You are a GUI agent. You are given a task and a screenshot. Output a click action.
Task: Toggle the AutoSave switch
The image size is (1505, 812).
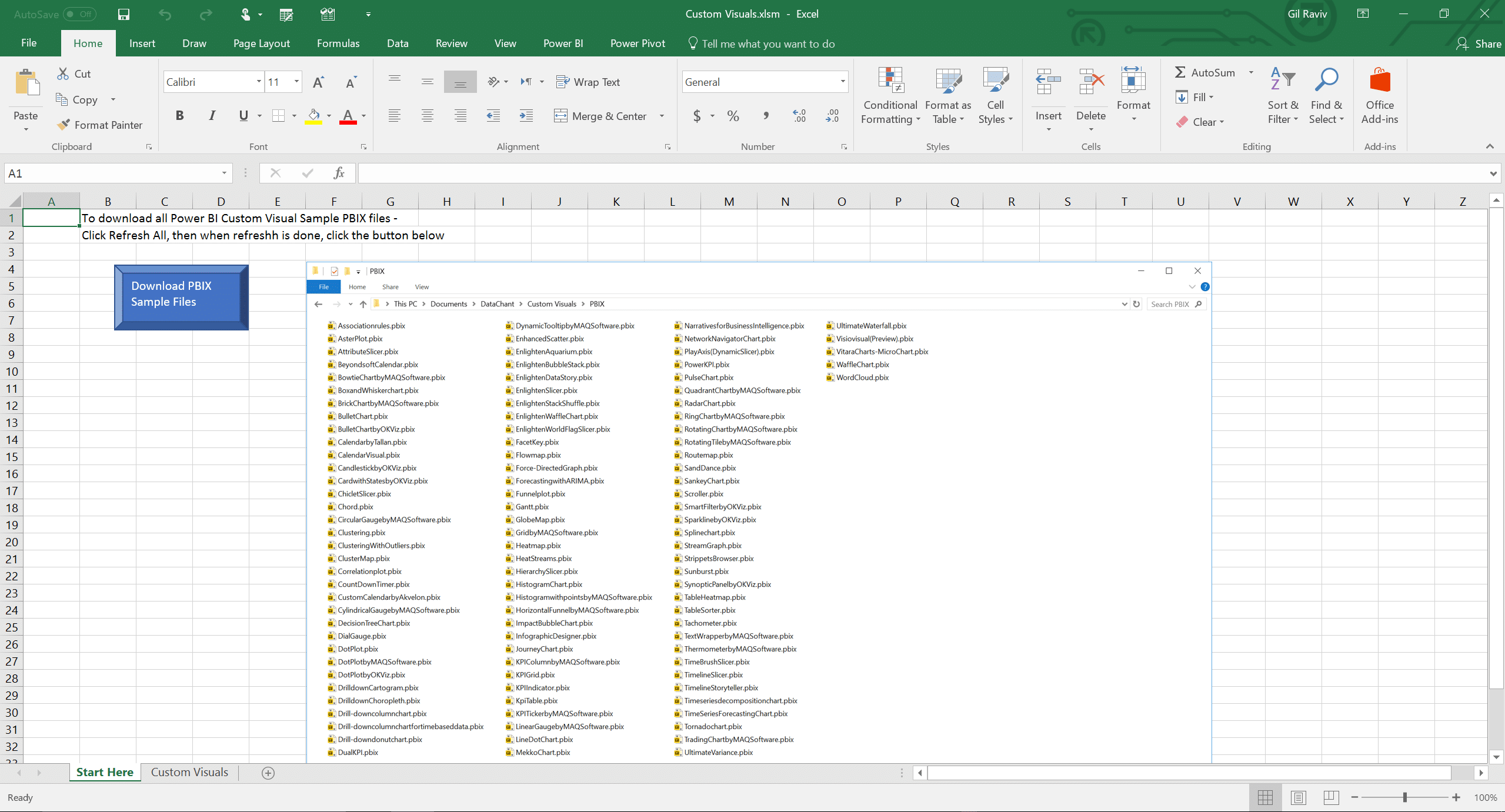point(80,14)
